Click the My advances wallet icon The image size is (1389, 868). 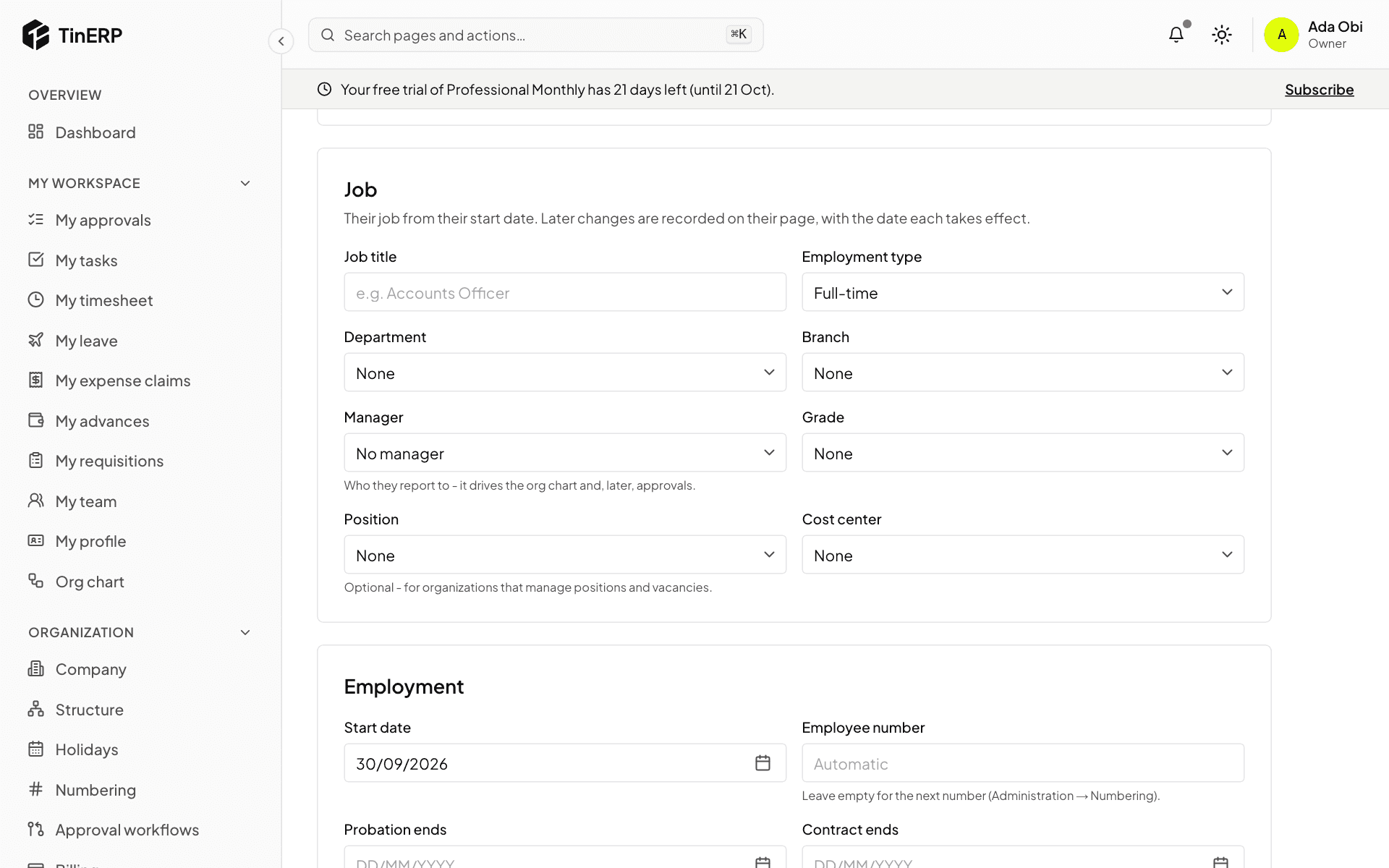tap(36, 420)
